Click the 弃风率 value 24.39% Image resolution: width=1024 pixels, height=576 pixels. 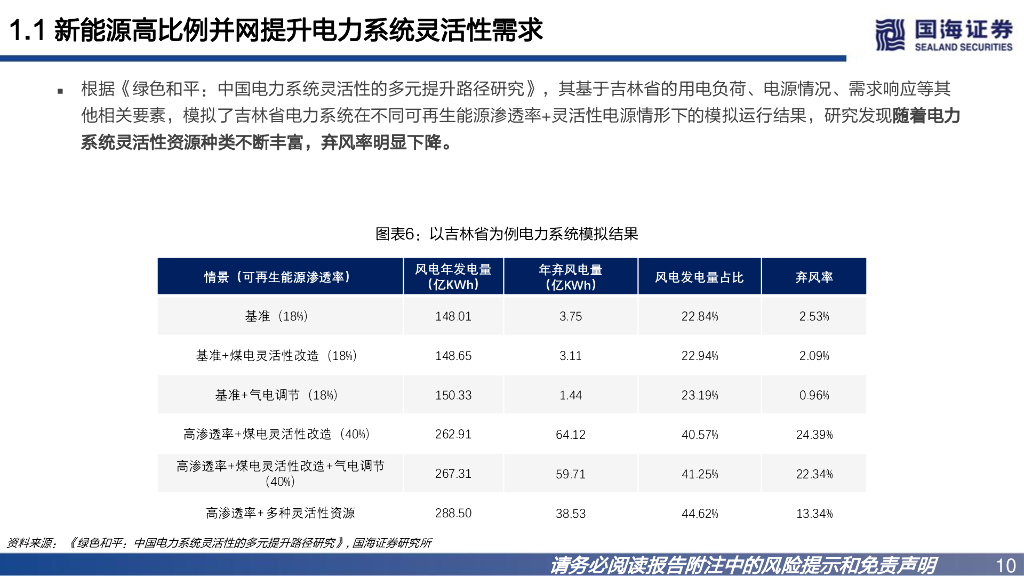click(x=814, y=434)
